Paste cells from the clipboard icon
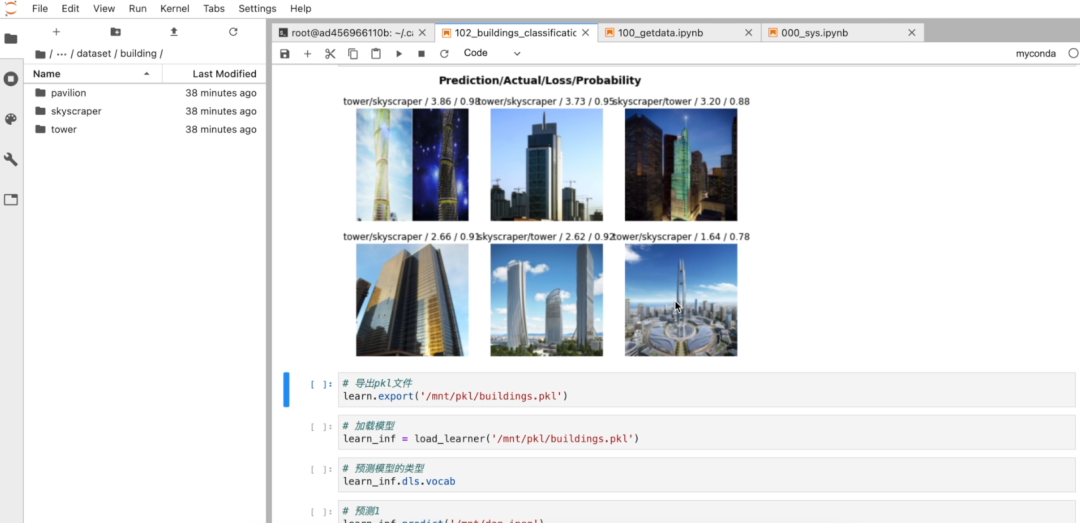The width and height of the screenshot is (1080, 523). point(376,54)
